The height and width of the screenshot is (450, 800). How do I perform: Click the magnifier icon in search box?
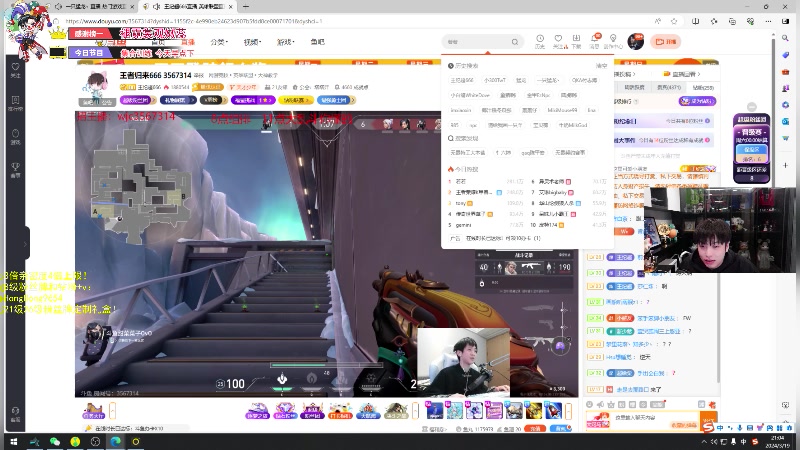(x=515, y=42)
